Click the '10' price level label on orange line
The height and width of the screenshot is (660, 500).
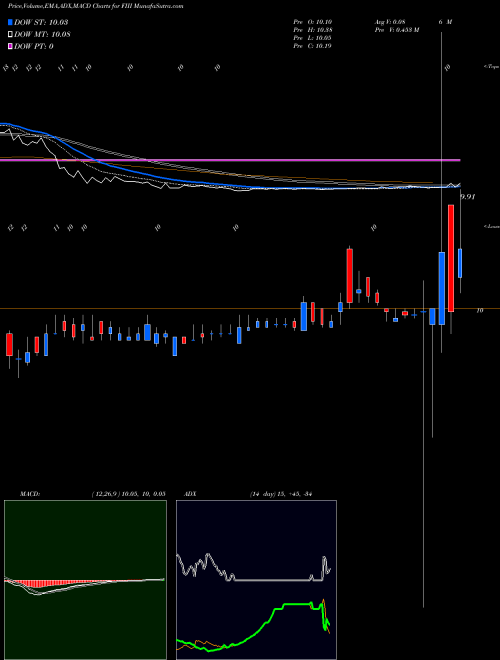pyautogui.click(x=480, y=311)
